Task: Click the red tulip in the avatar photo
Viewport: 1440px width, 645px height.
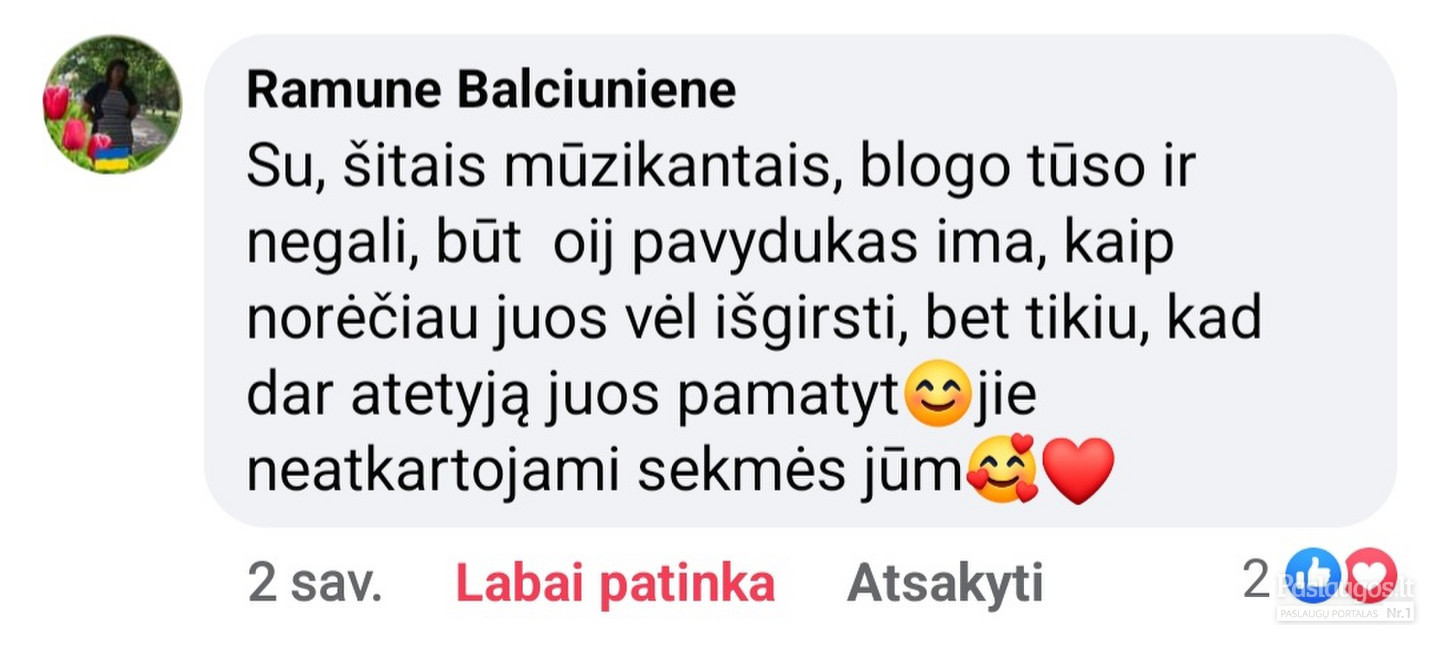Action: click(x=56, y=102)
